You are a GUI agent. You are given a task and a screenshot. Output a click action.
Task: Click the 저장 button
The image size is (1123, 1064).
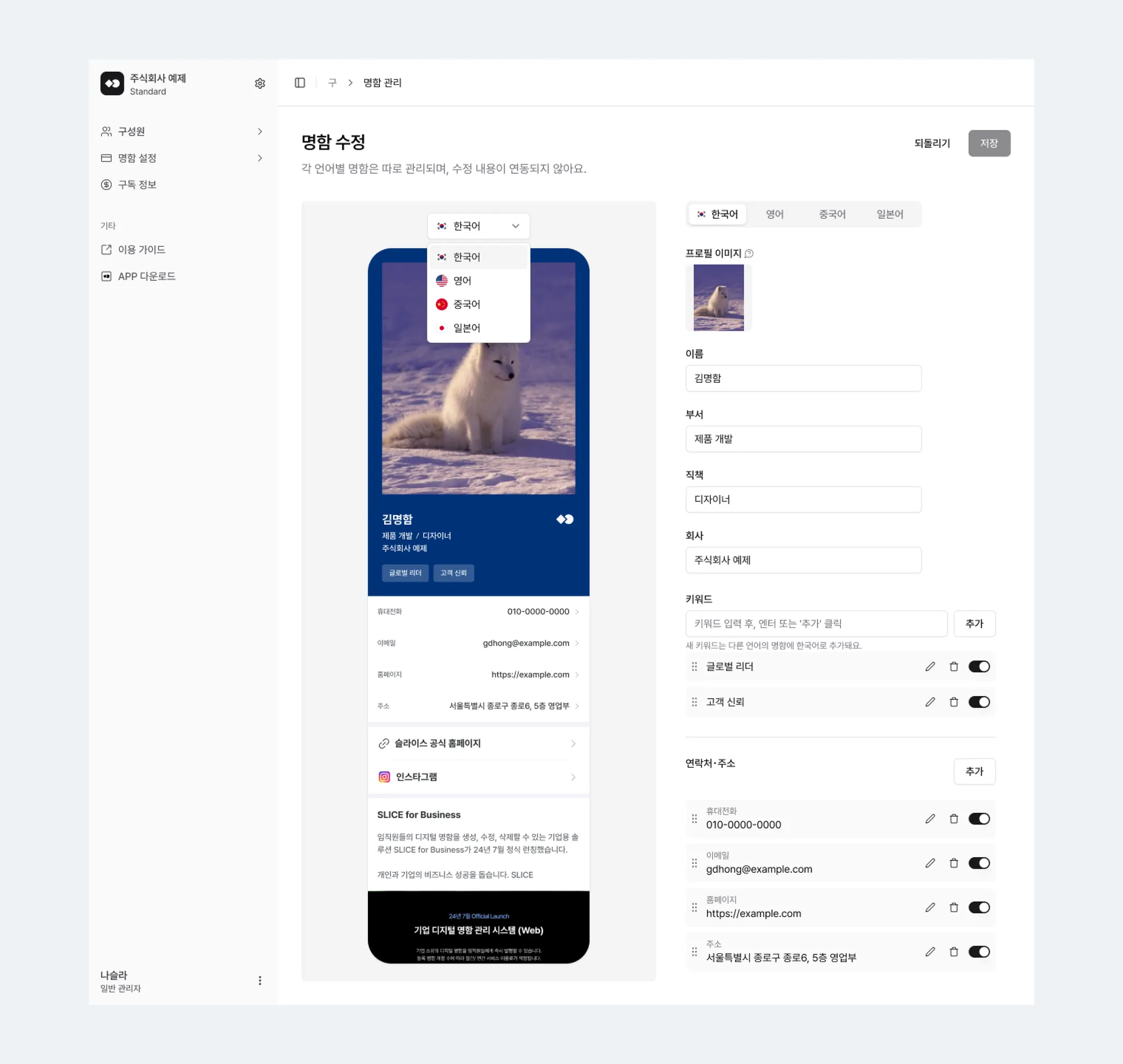(989, 144)
